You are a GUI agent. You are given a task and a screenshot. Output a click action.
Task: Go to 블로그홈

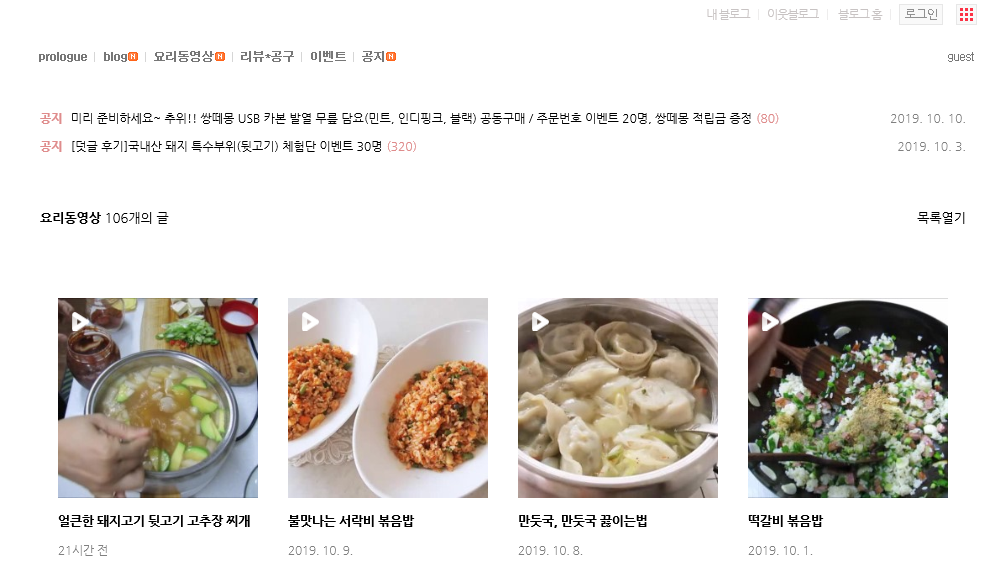point(860,14)
